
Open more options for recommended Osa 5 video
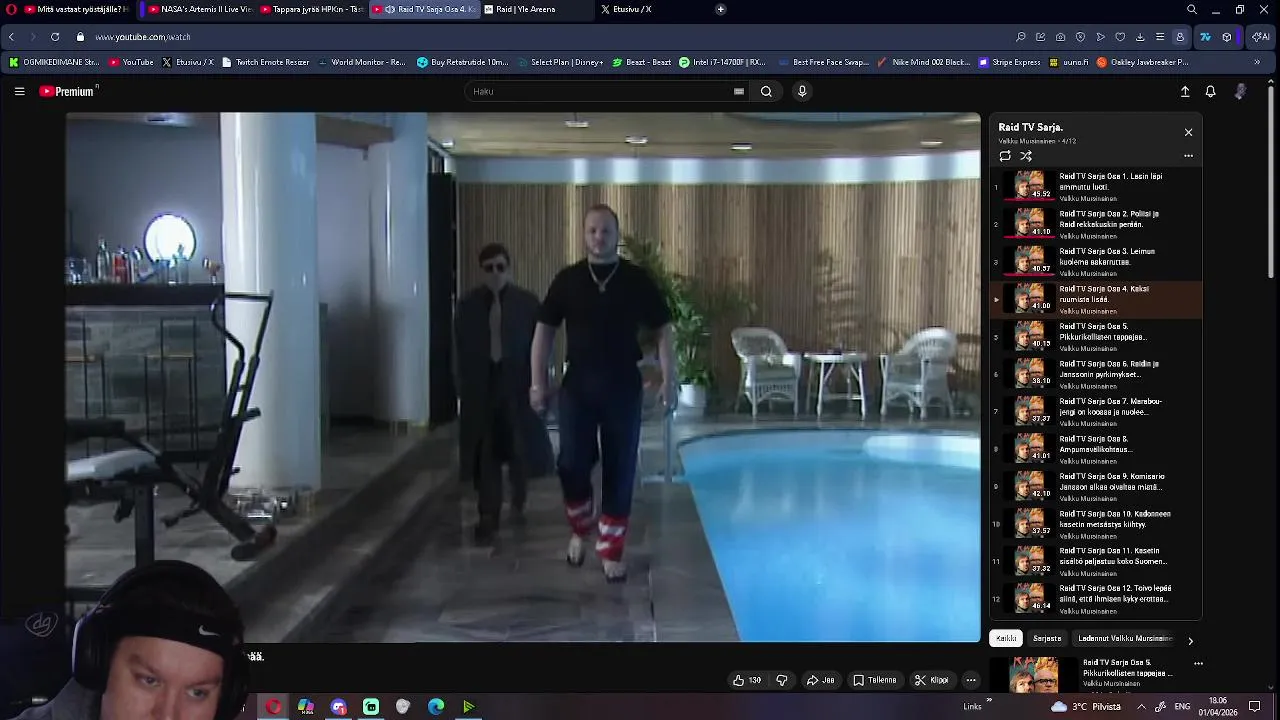click(1198, 663)
